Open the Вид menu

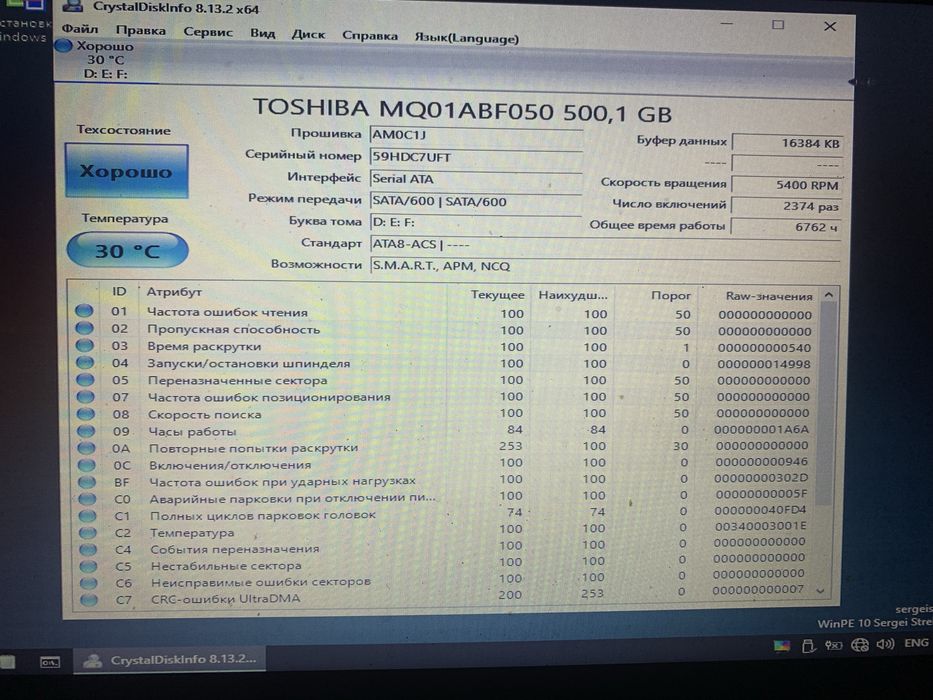click(x=262, y=33)
